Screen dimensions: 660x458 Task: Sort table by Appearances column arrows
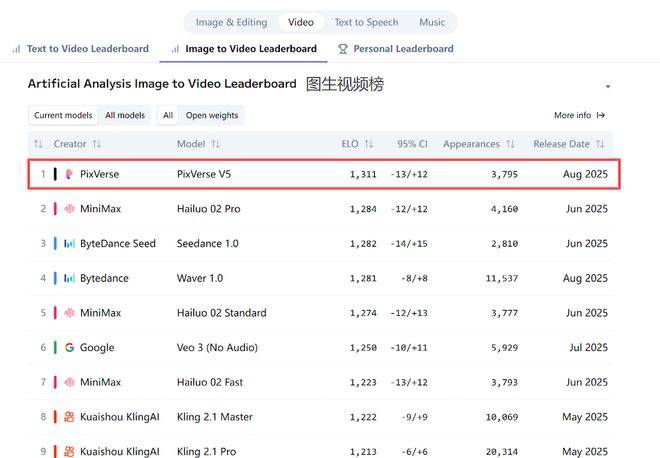click(510, 144)
